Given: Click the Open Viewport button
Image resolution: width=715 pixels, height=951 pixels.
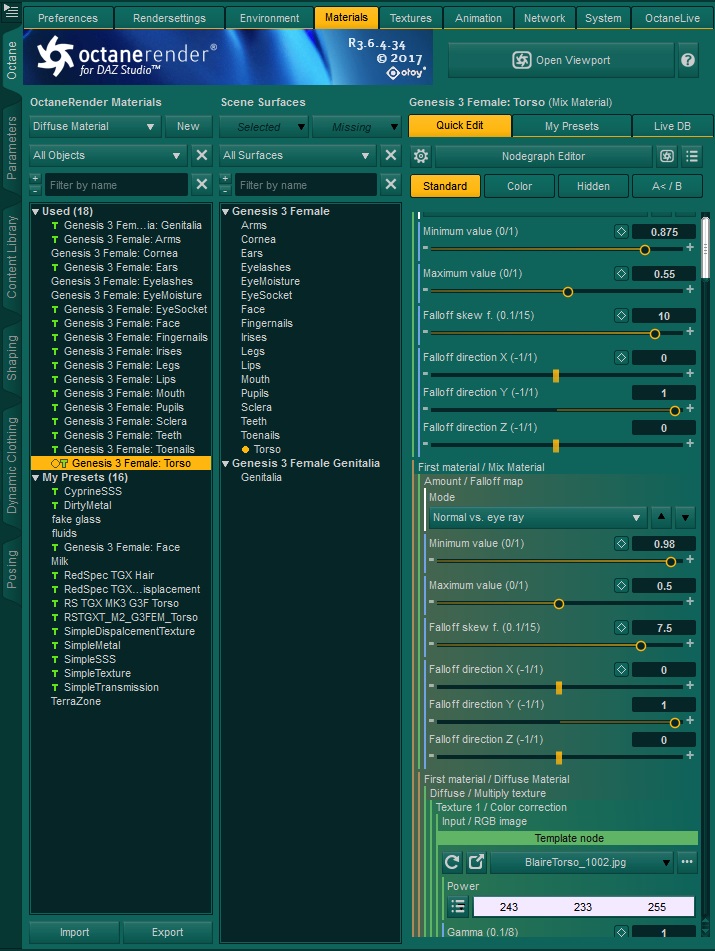Looking at the screenshot, I should pos(561,60).
